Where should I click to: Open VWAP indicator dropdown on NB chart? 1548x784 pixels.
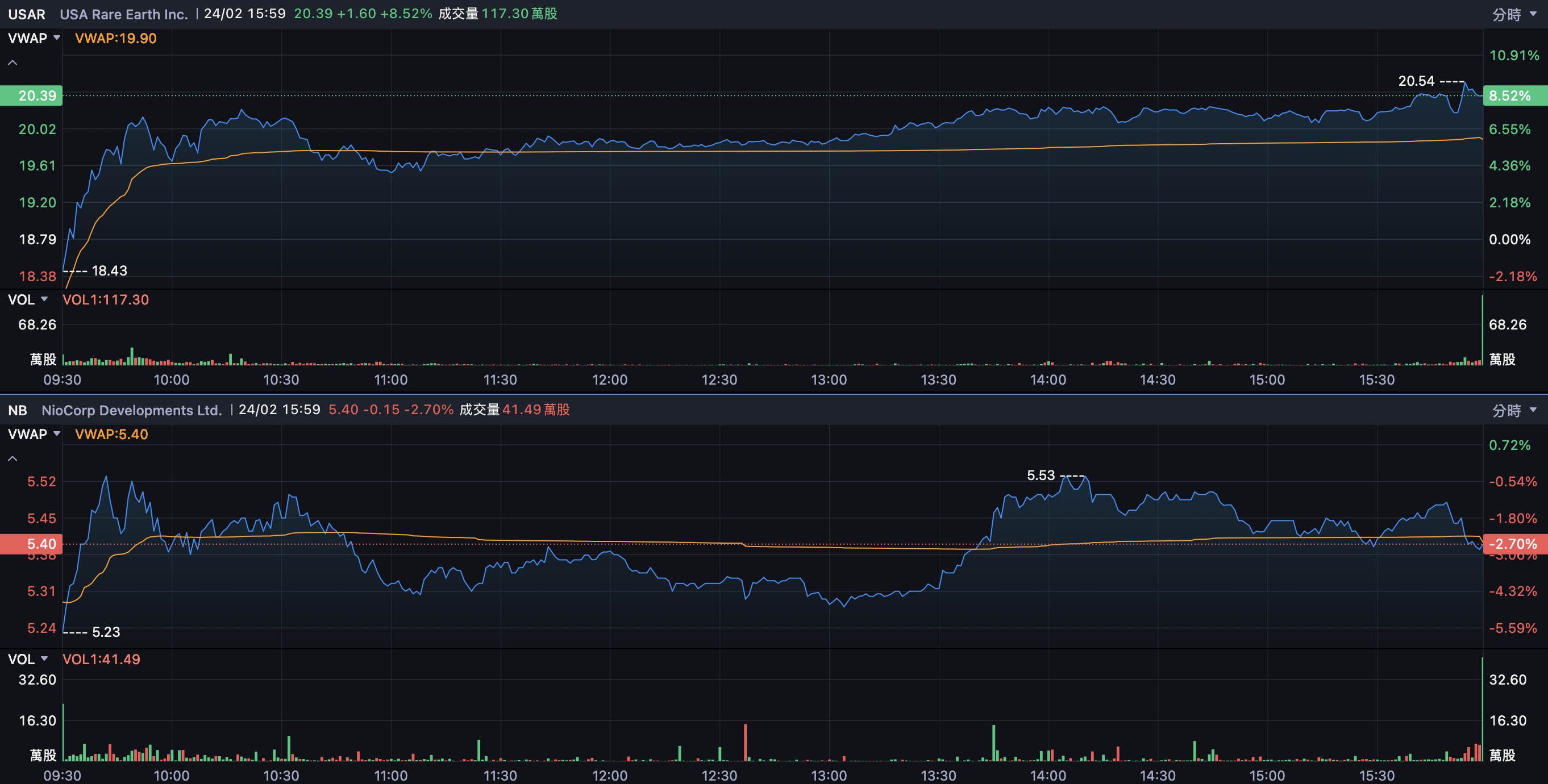click(34, 435)
